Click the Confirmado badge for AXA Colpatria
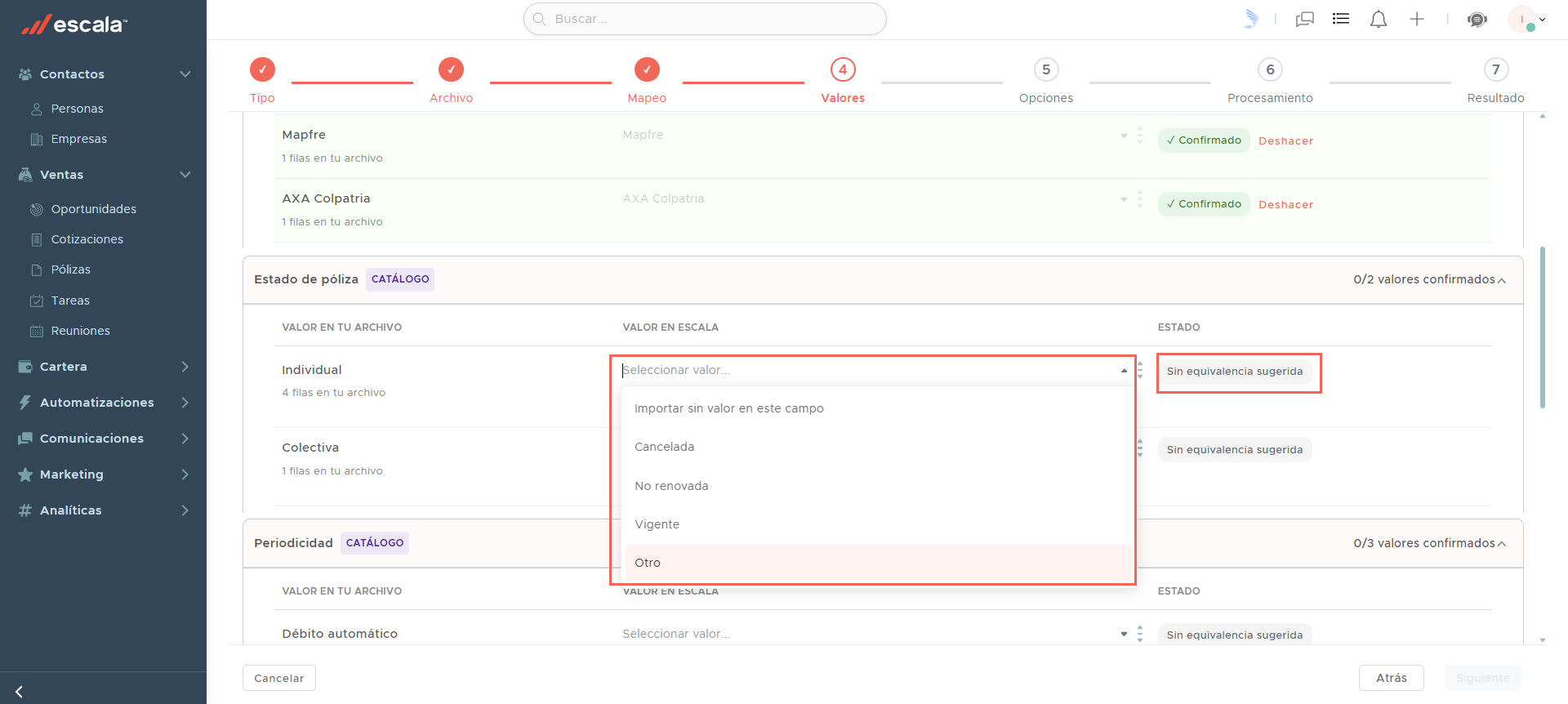 (x=1204, y=204)
